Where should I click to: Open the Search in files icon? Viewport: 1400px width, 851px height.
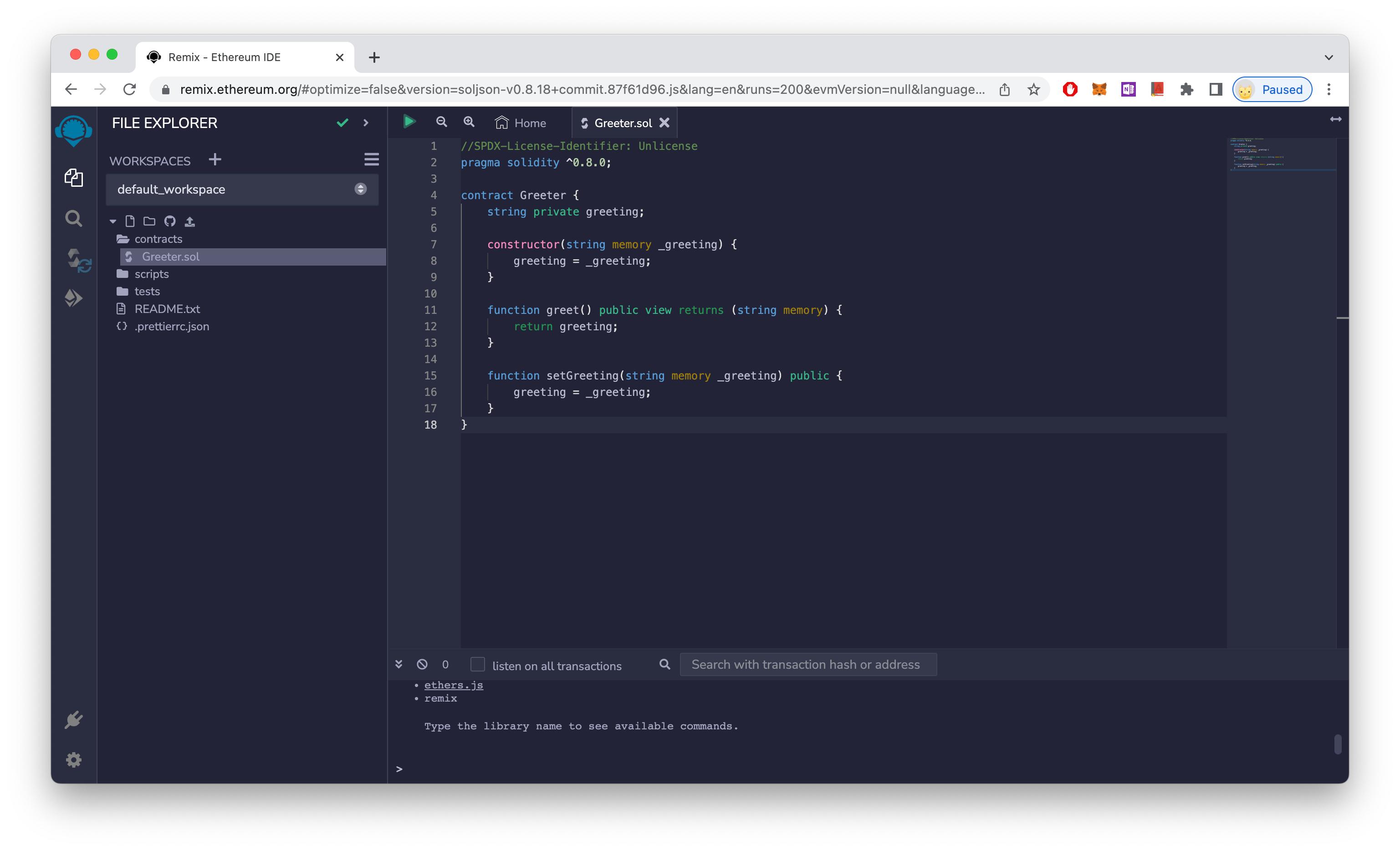tap(74, 218)
